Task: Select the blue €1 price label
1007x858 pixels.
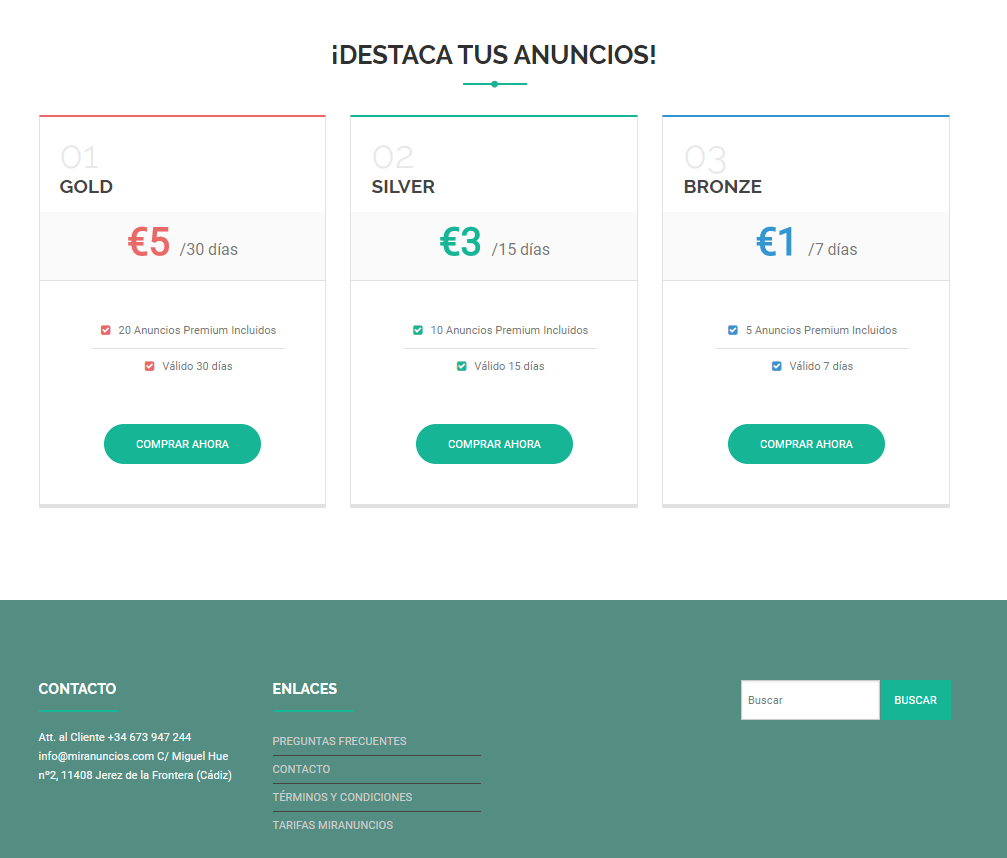Action: point(776,242)
